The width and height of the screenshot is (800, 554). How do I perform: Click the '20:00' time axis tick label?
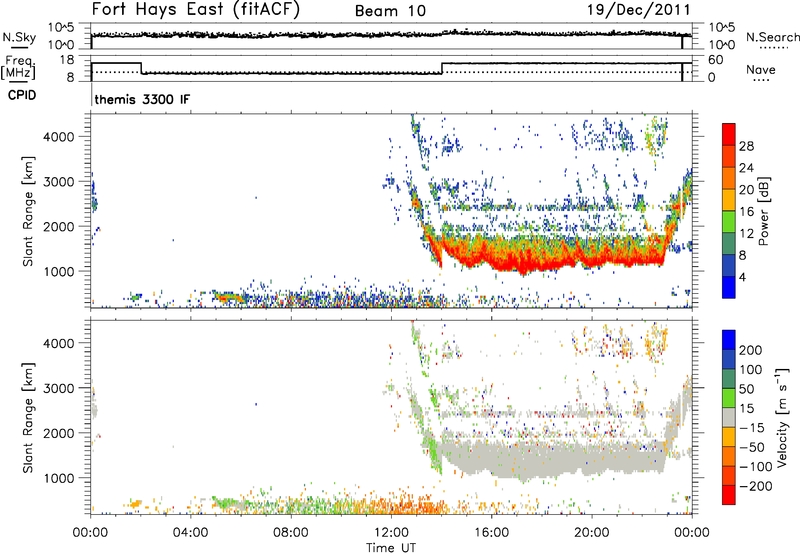click(591, 532)
